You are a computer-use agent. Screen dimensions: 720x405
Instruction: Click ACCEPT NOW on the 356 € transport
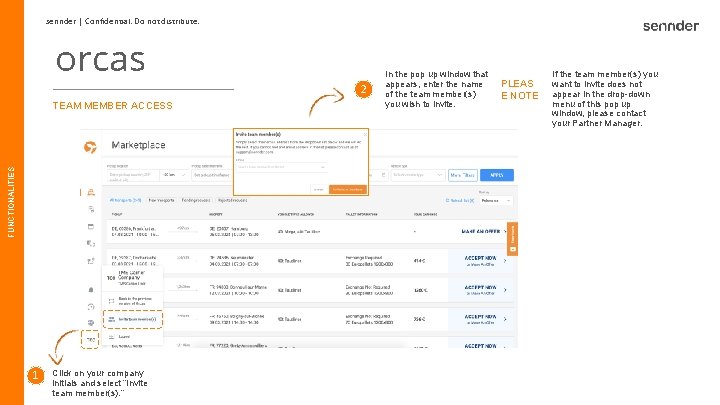[480, 316]
